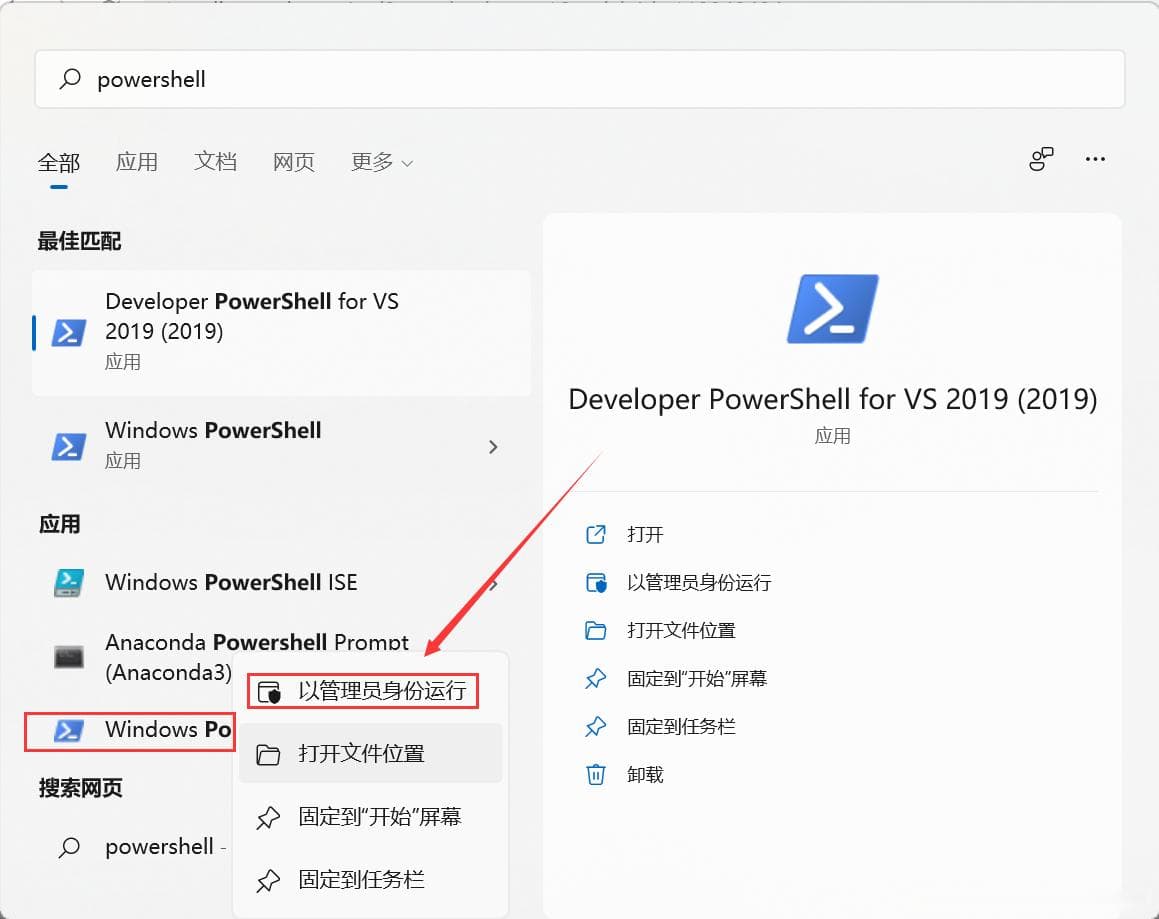The image size is (1159, 919).
Task: Click the admin shield icon in details pane
Action: (596, 583)
